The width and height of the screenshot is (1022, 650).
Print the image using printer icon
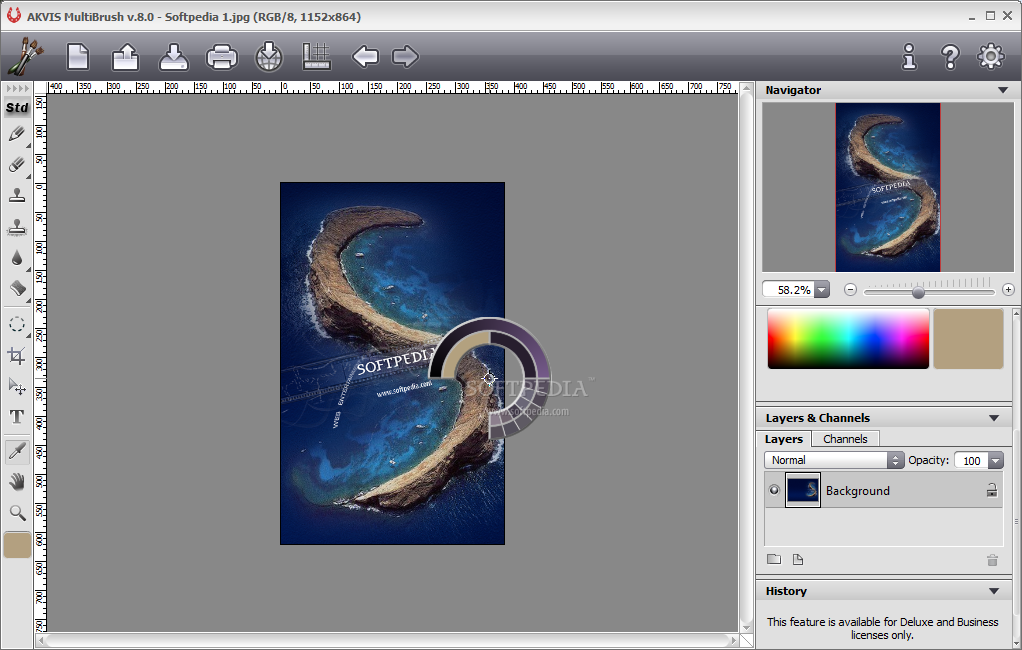222,57
